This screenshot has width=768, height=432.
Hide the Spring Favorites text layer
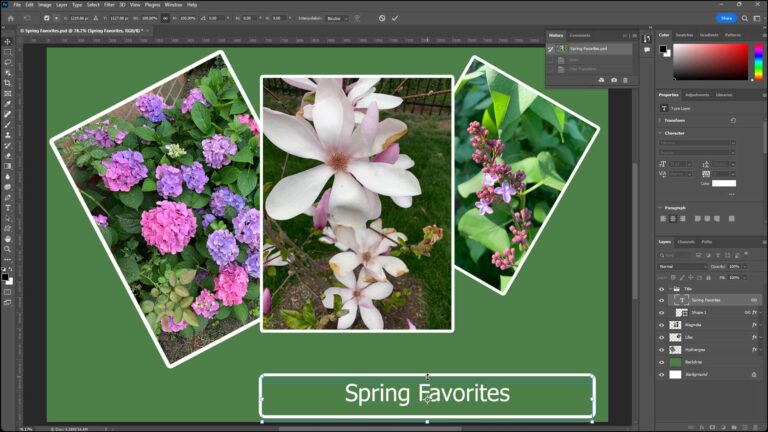pos(662,300)
